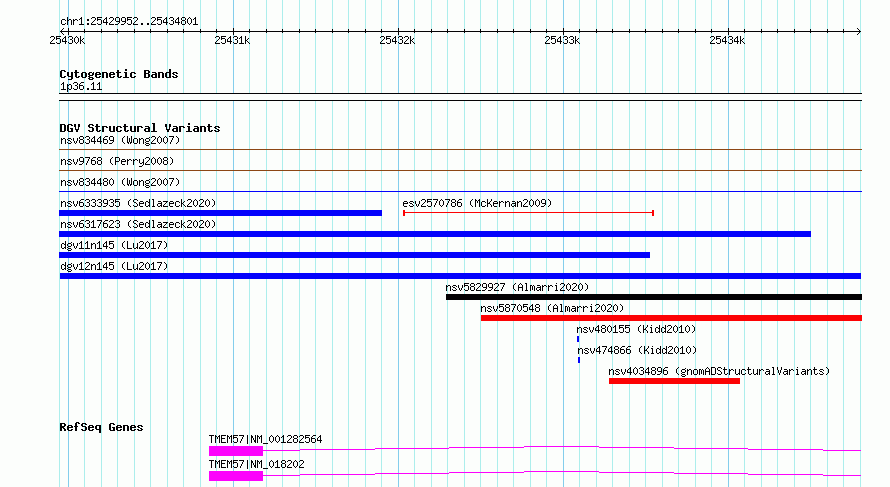Screen dimensions: 890x487
Task: Select the black nsv5829927 (Almarri2020) bar
Action: (x=654, y=297)
